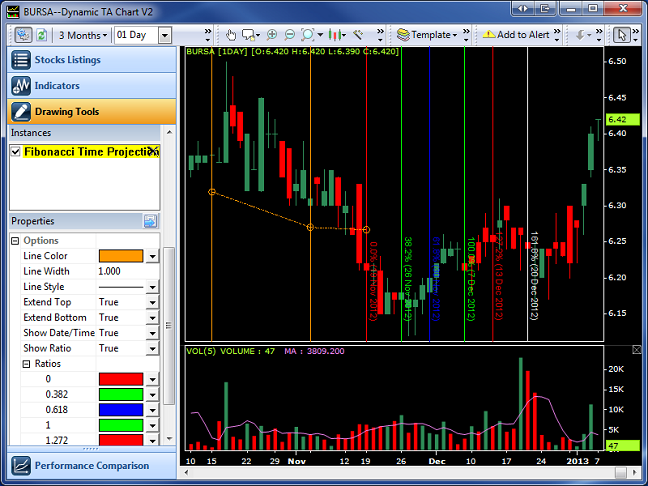Click the title bar window detach icon
The width and height of the screenshot is (648, 486).
pyautogui.click(x=545, y=9)
